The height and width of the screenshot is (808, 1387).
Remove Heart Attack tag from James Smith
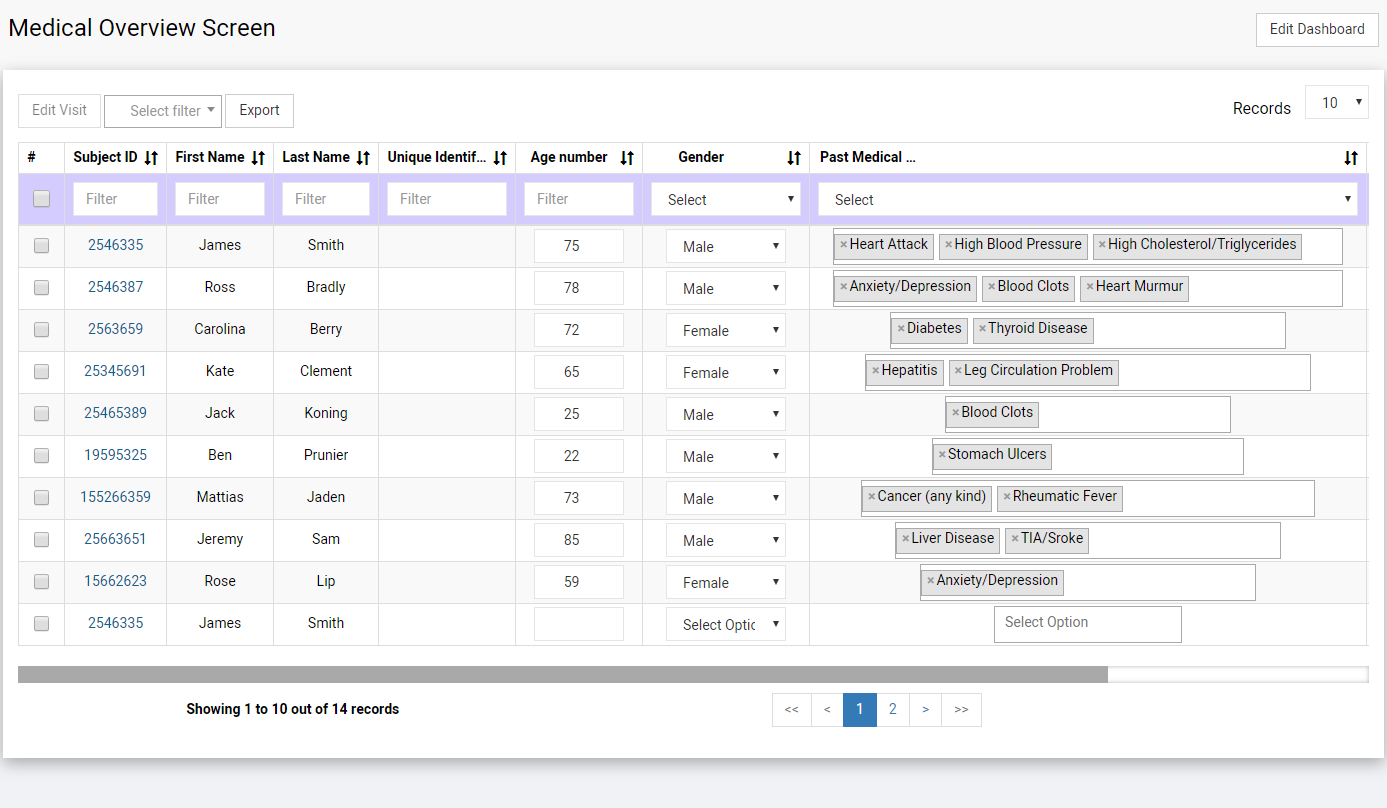tap(843, 245)
